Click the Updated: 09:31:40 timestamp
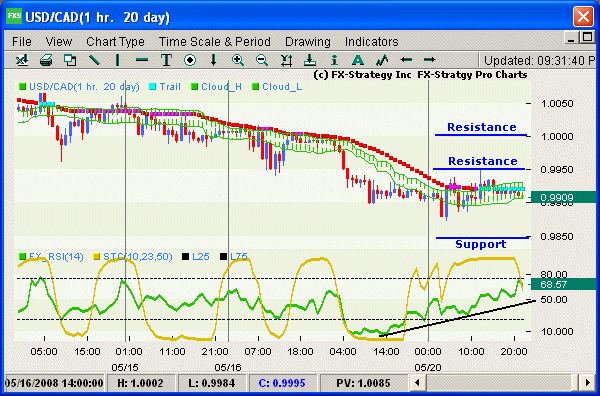This screenshot has width=600, height=396. 540,60
